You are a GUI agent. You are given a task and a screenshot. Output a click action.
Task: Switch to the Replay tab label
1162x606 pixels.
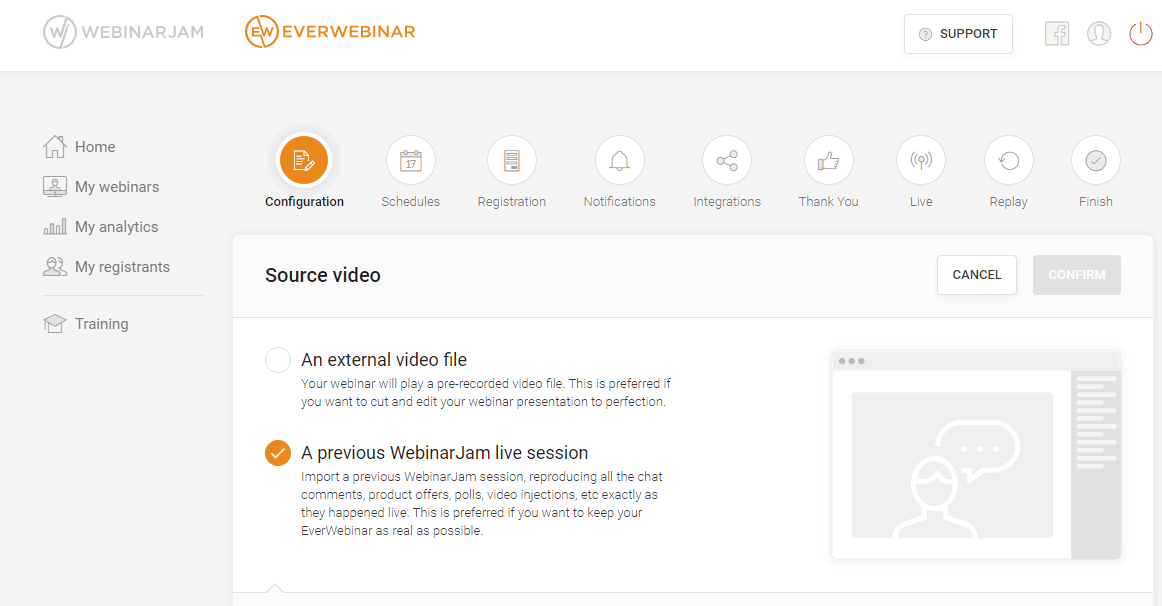tap(1009, 202)
